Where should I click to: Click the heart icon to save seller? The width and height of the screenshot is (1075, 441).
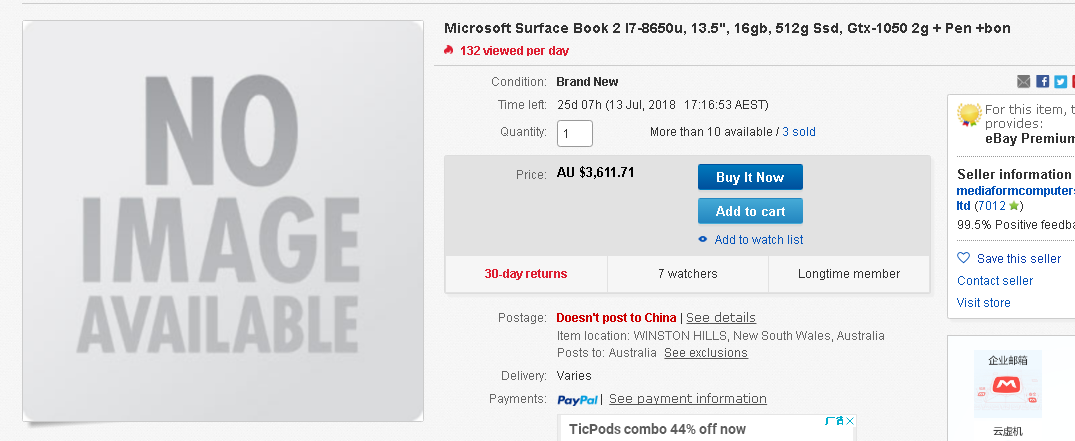963,258
